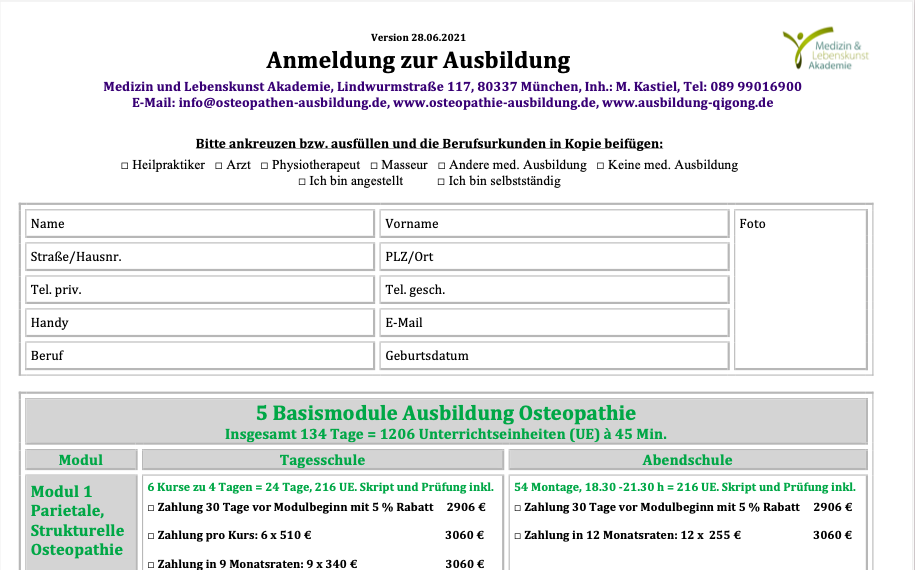This screenshot has height=570, width=915.
Task: Select 9 Monatsraten 9 x 340 € checkbox
Action: tap(151, 565)
